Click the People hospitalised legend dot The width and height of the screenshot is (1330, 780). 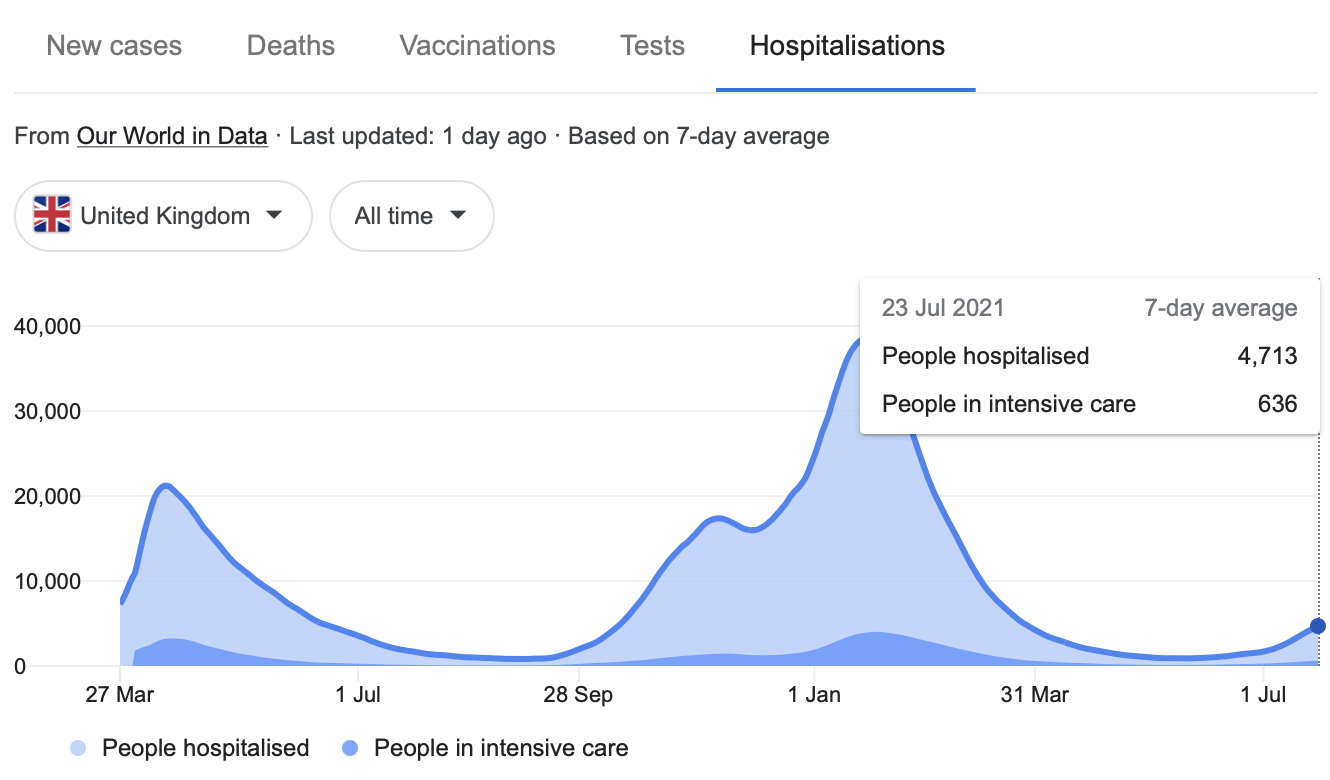point(79,748)
